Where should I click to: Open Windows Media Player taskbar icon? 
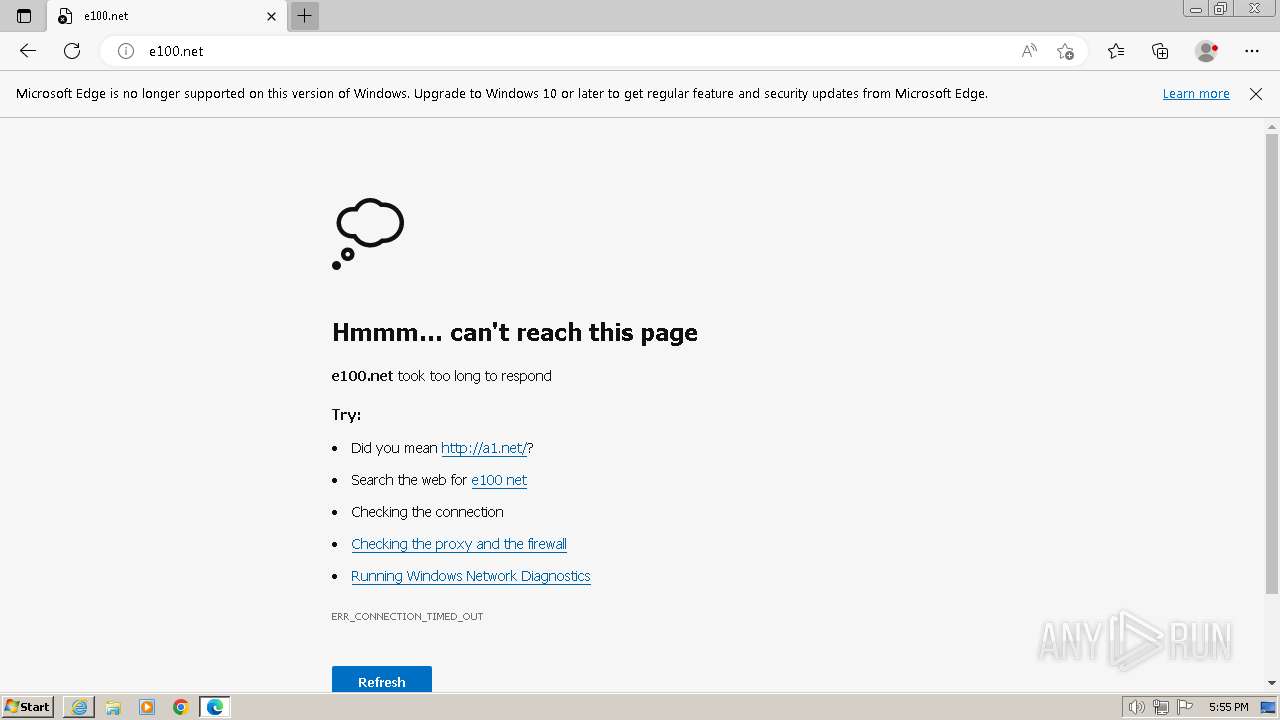point(147,707)
